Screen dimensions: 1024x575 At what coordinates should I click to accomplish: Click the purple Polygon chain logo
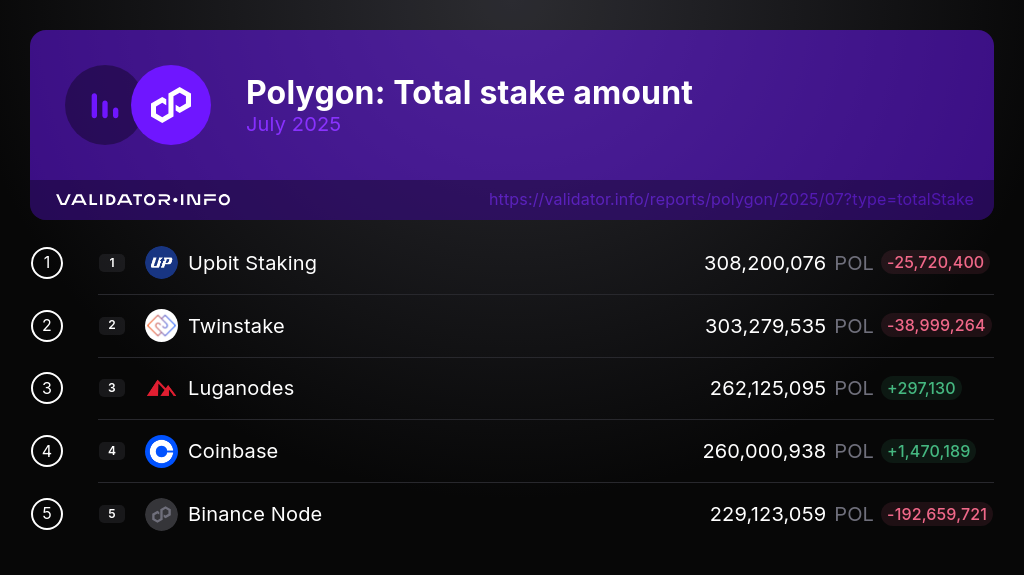[x=171, y=105]
